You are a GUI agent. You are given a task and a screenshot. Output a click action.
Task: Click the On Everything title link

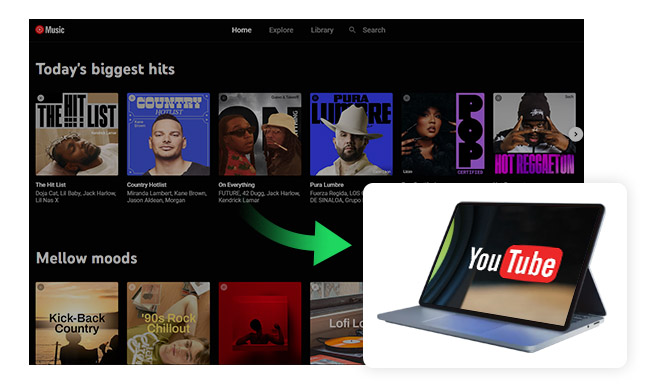[237, 185]
